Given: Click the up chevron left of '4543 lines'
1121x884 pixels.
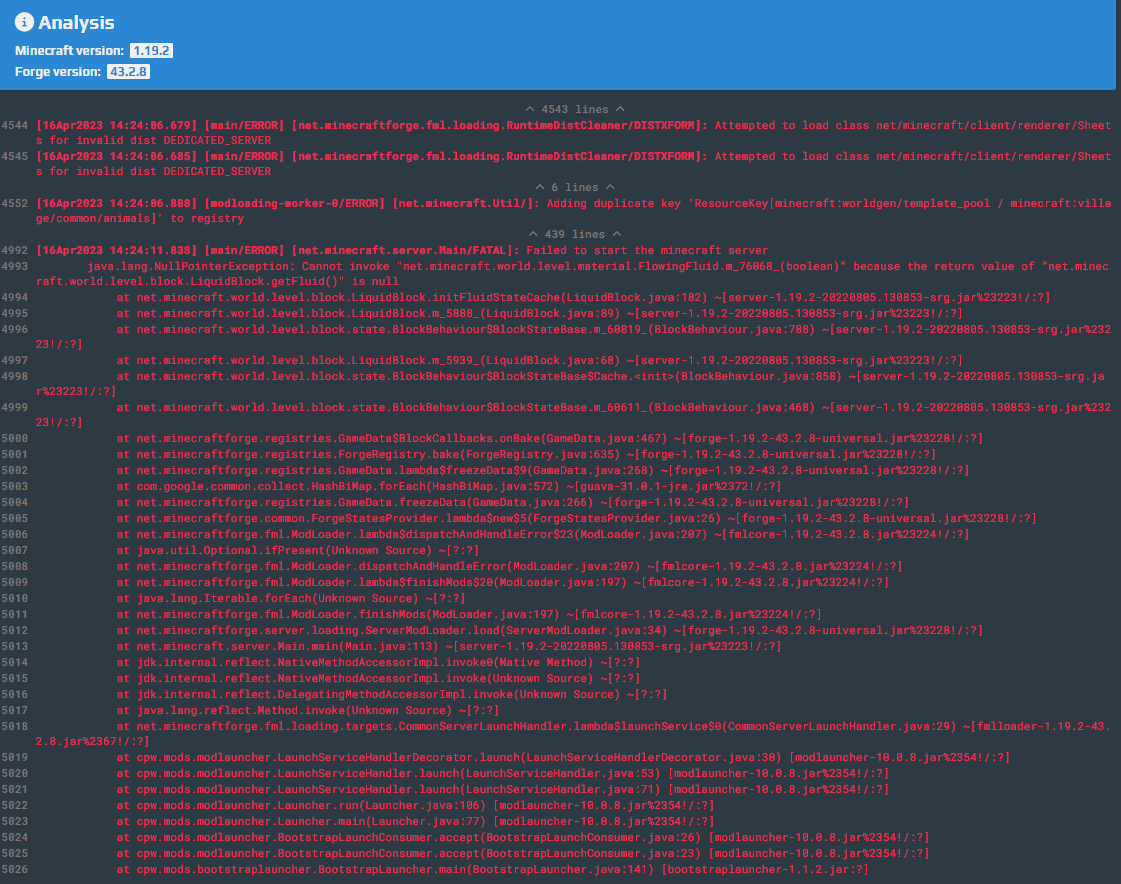Looking at the screenshot, I should pyautogui.click(x=530, y=109).
